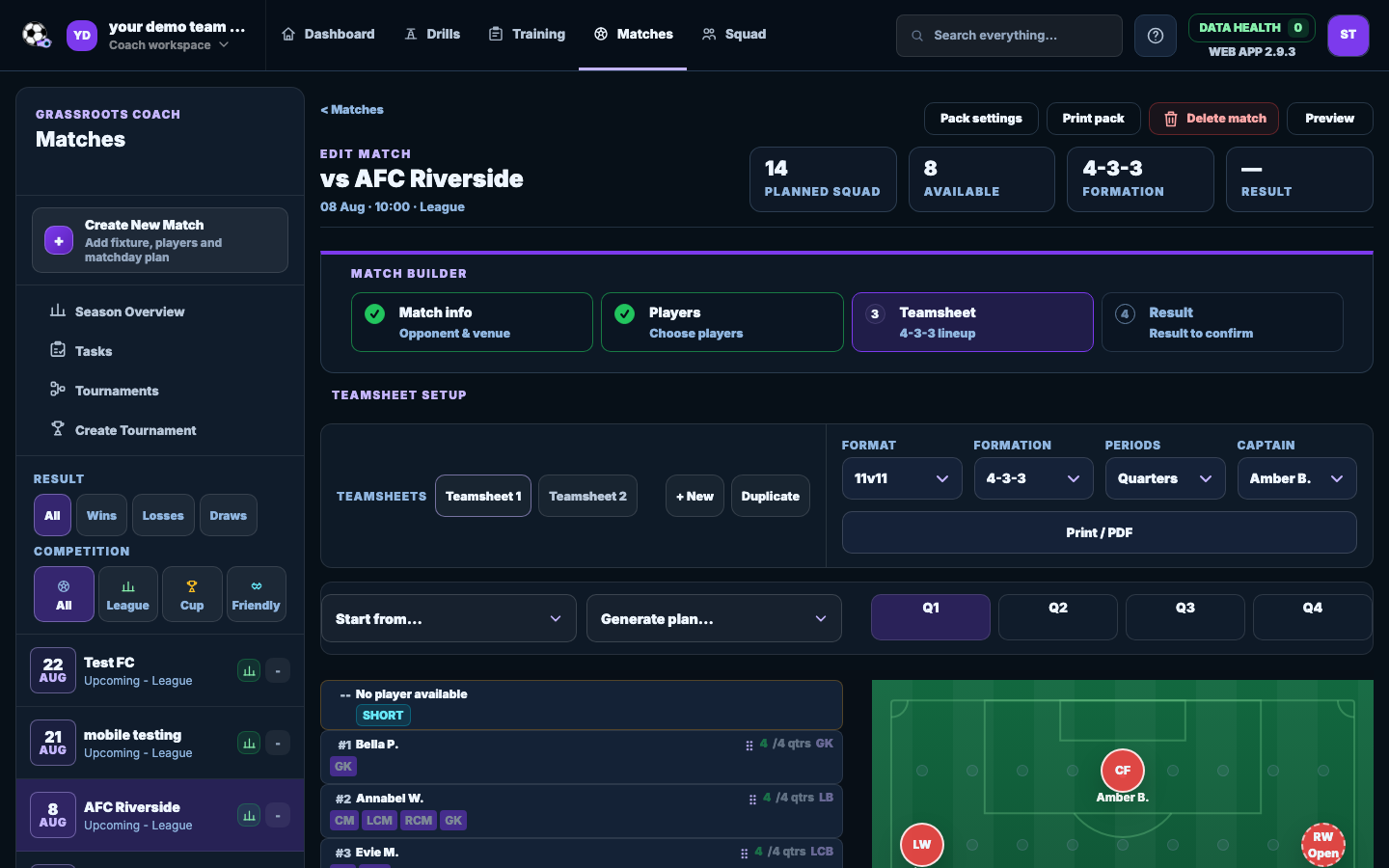
Task: Go back via the < Matches link
Action: (x=352, y=110)
